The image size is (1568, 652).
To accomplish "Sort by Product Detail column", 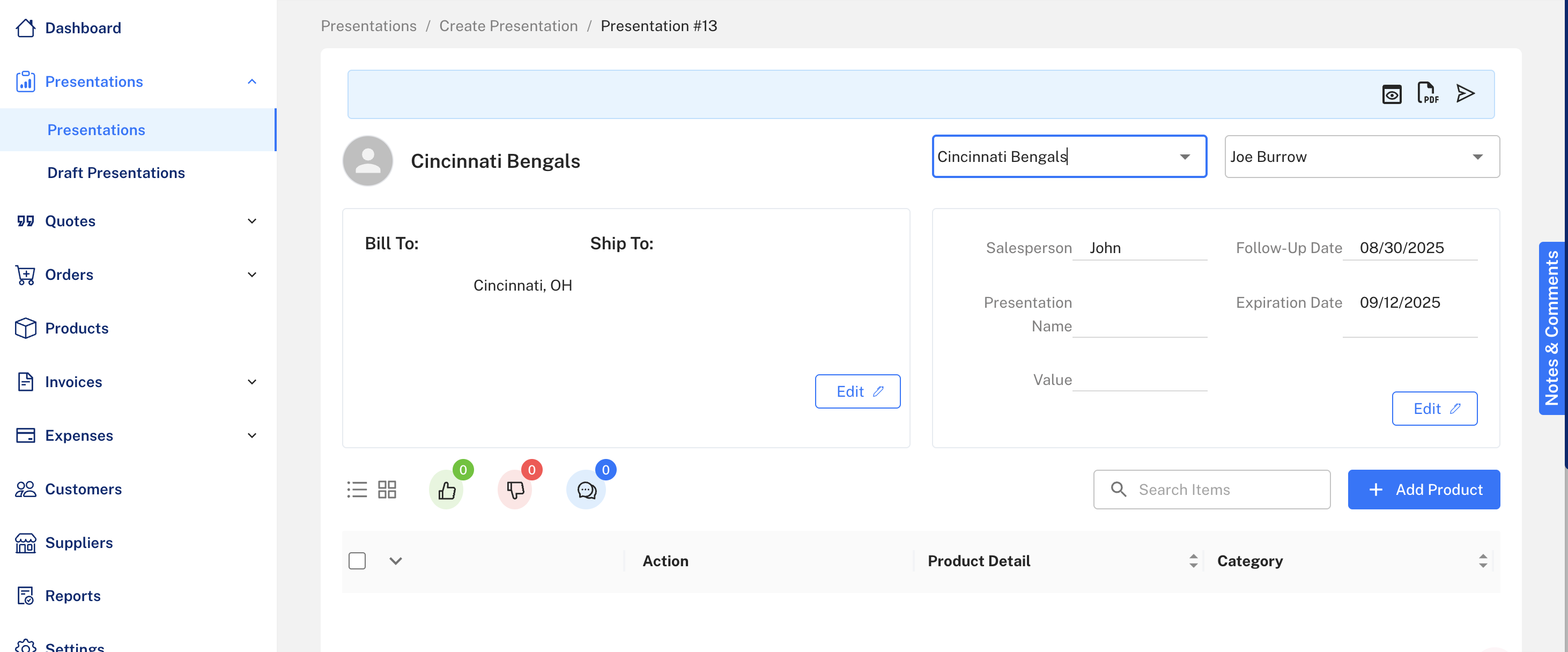I will coord(1194,561).
